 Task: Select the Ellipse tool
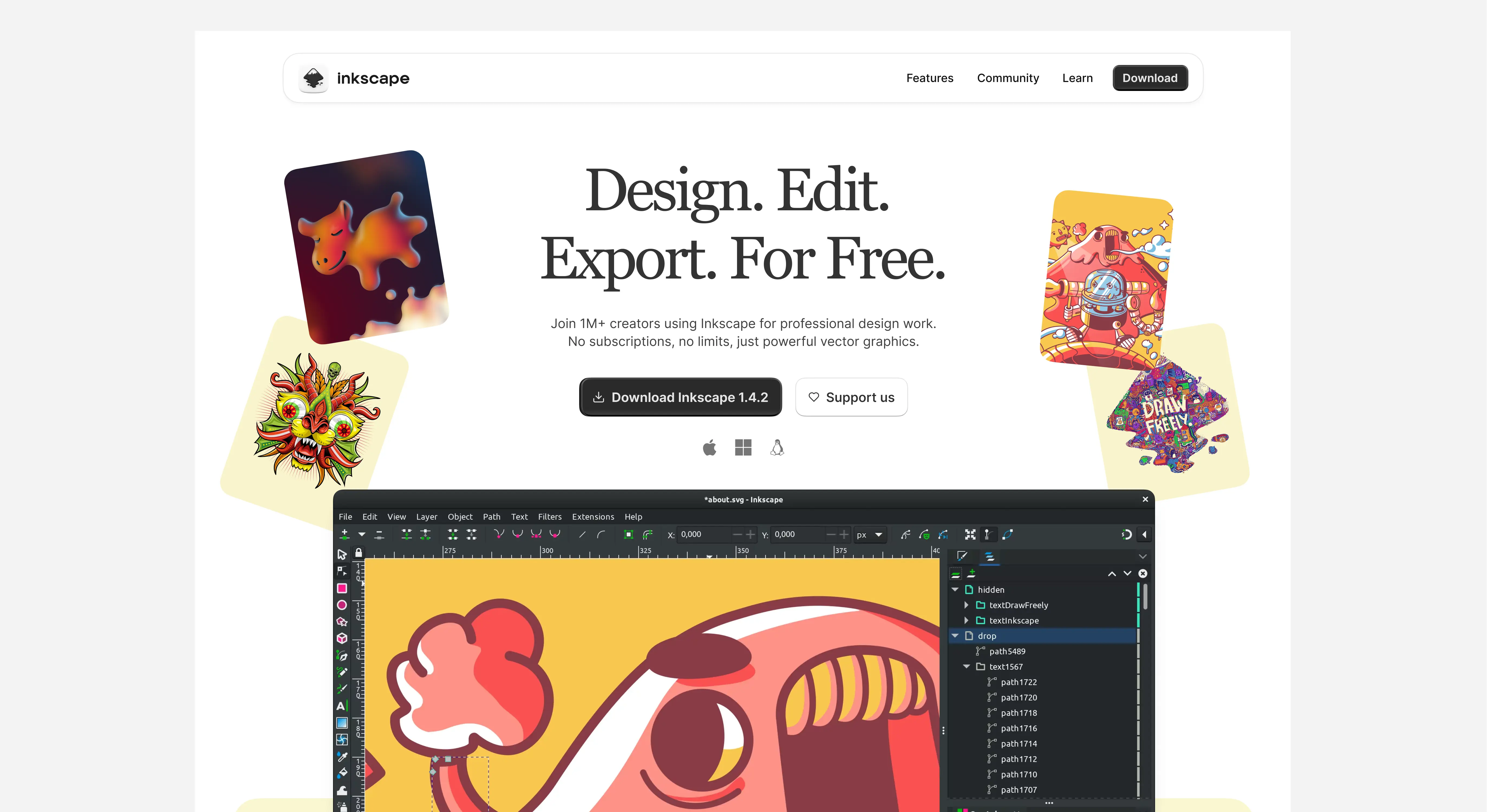tap(342, 605)
